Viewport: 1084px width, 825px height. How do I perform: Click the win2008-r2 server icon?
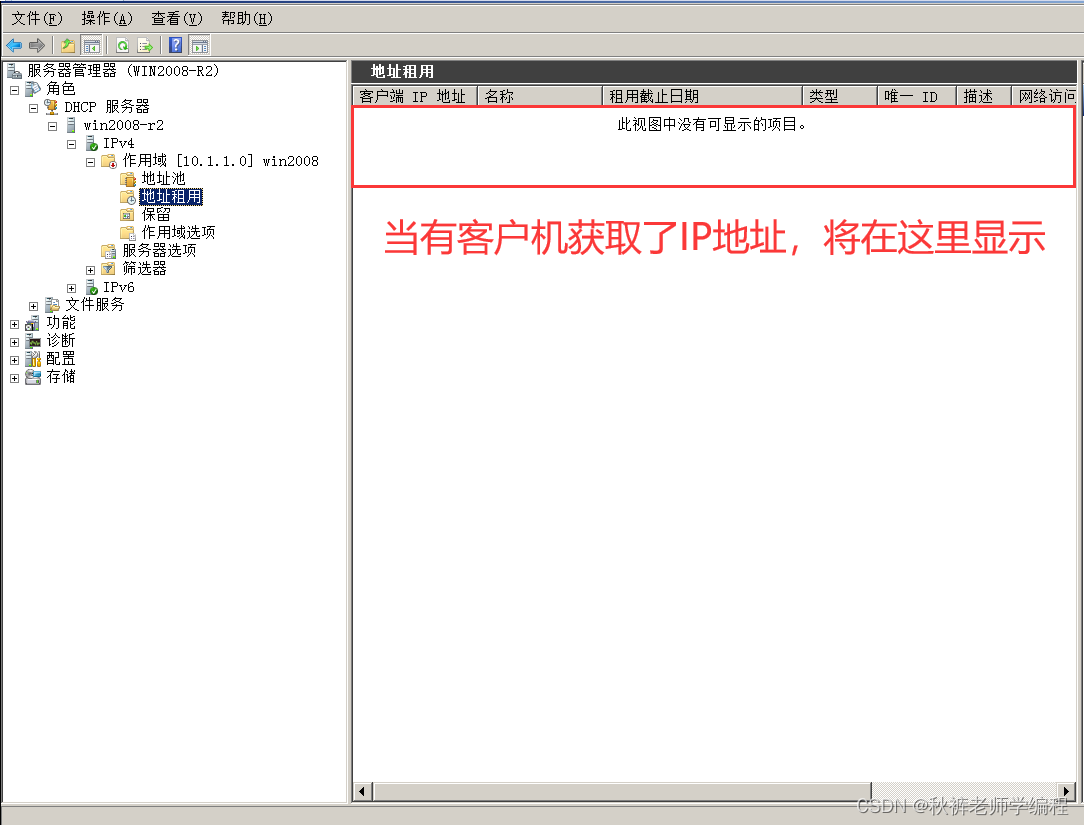(x=71, y=124)
